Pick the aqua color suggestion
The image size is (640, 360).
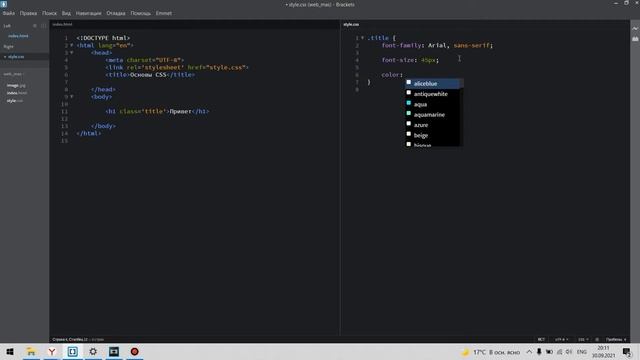[433, 104]
